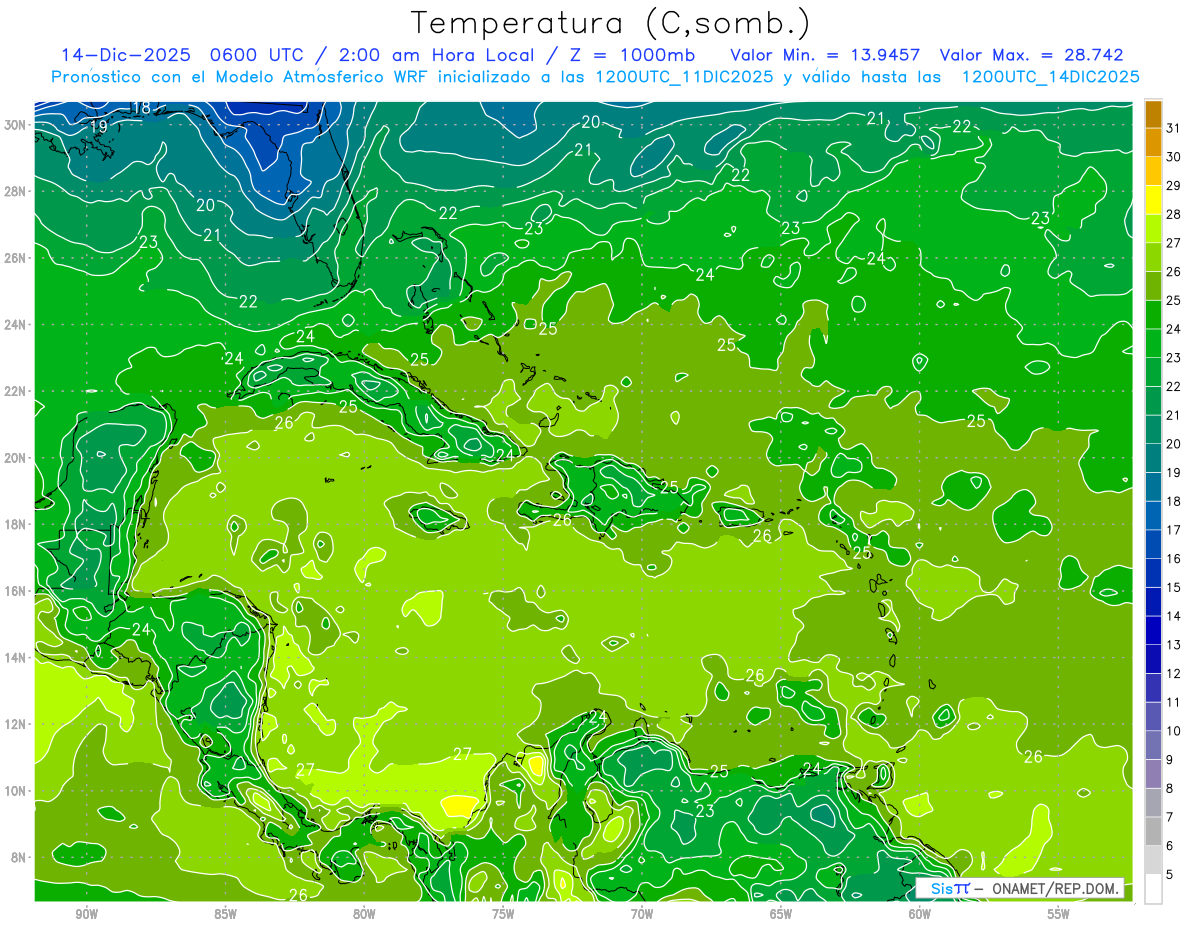Viewport: 1200px width, 927px height.
Task: Click the "14N" latitude axis label
Action: pyautogui.click(x=15, y=658)
